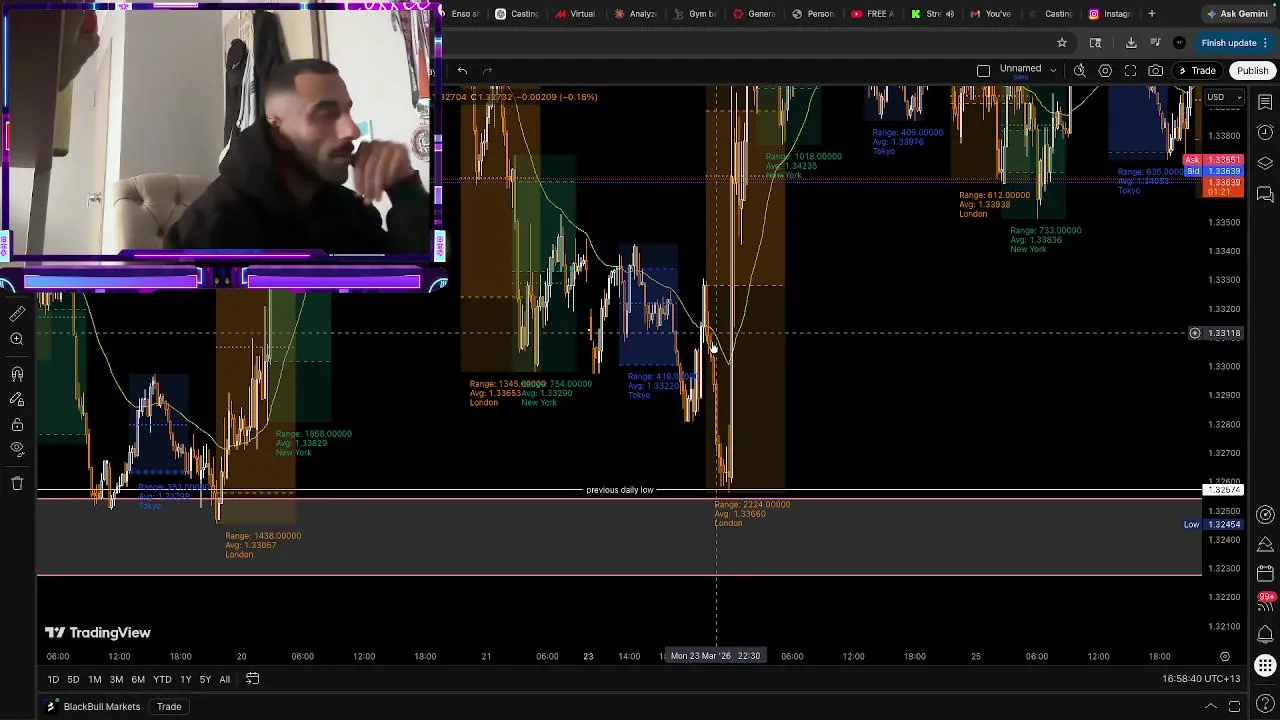Open the media controls icon
Screen dimensions: 1280x720
tap(1155, 43)
